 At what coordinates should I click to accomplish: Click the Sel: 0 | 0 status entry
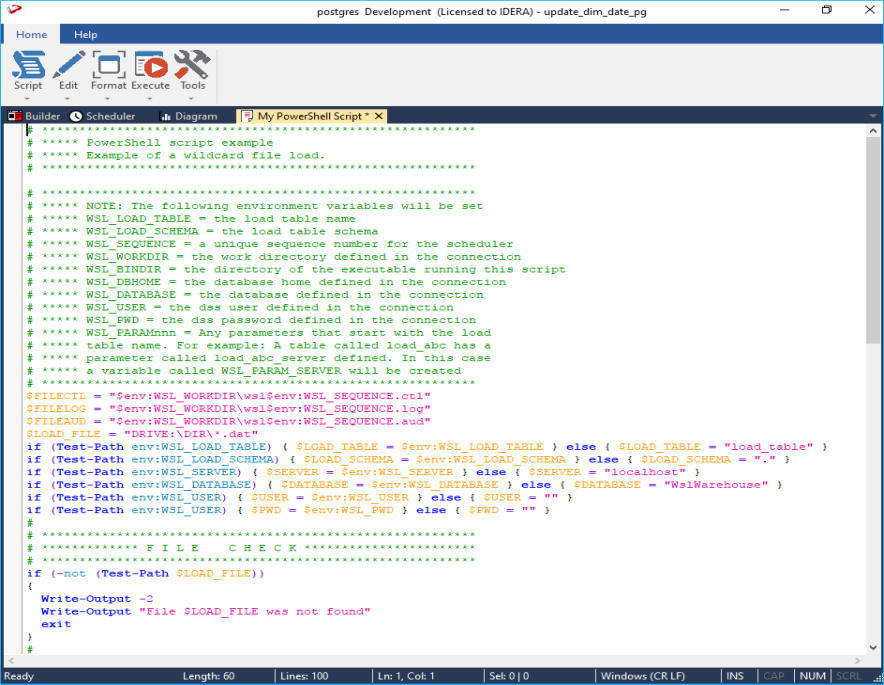tap(509, 676)
